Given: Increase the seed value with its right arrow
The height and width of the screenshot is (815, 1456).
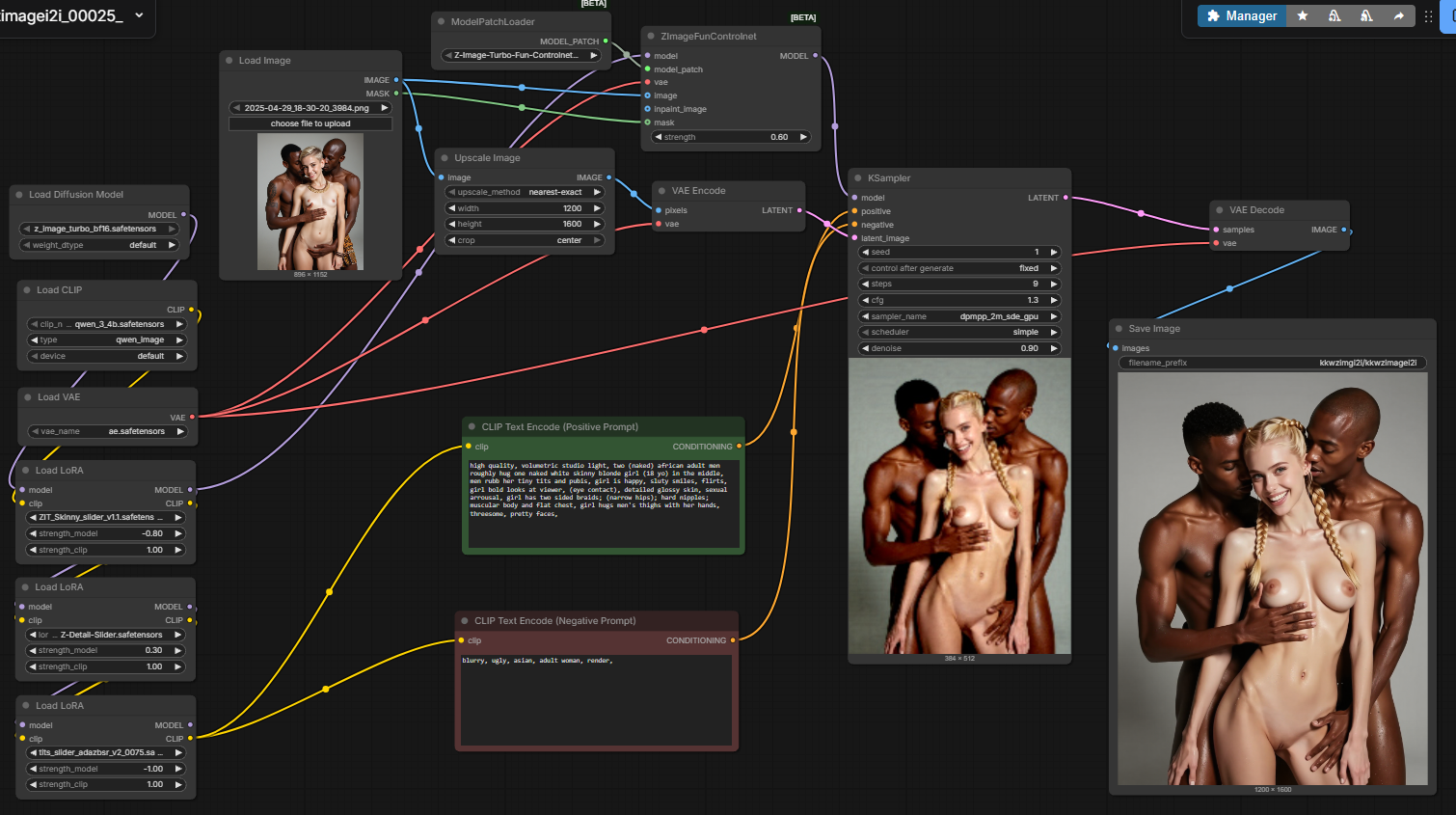Looking at the screenshot, I should click(1054, 252).
